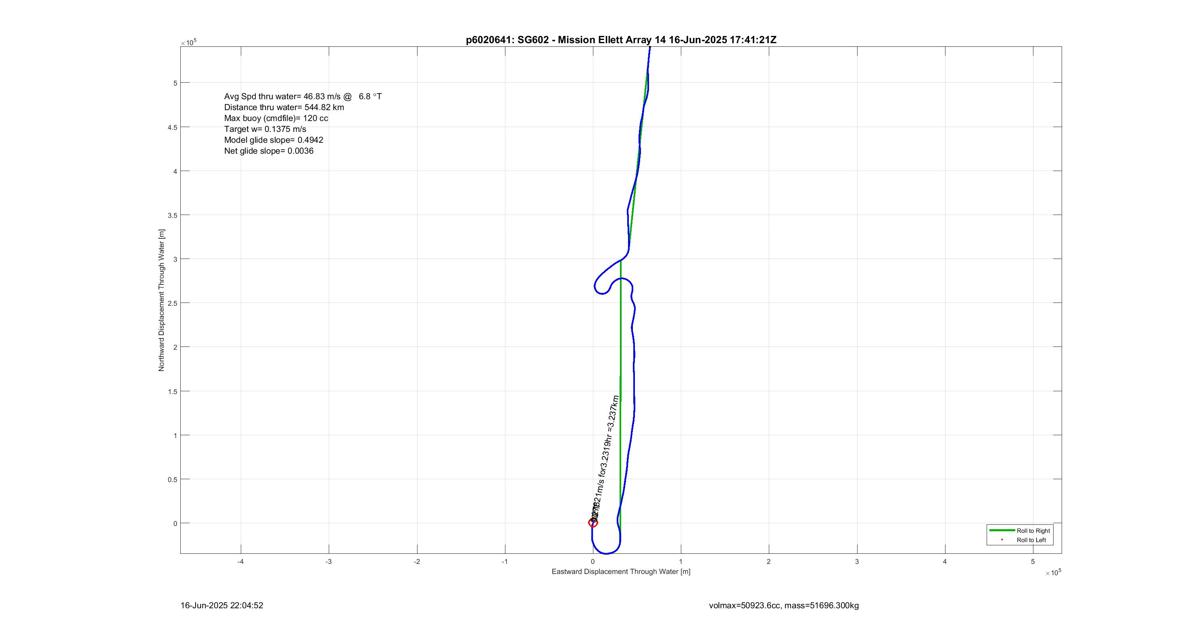
Task: Click the x-axis tick label '-3'
Action: [x=328, y=562]
